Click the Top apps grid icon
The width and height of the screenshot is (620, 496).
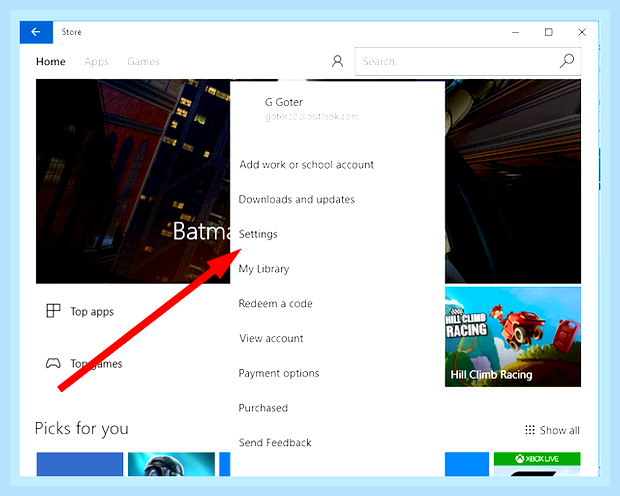pyautogui.click(x=53, y=311)
